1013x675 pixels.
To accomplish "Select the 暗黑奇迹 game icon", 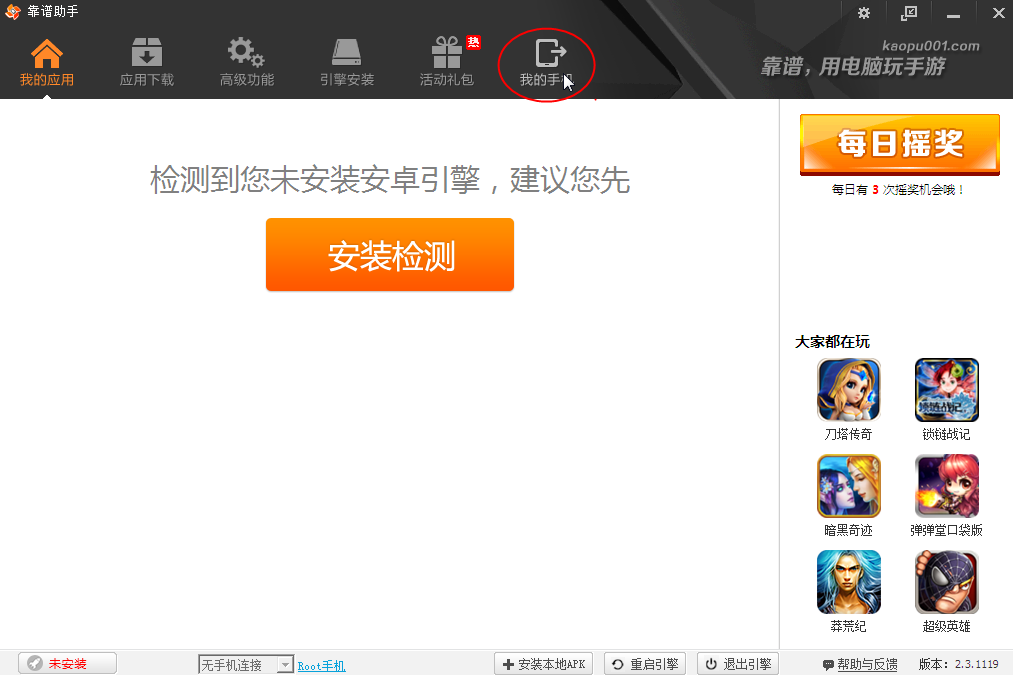I will (x=849, y=486).
